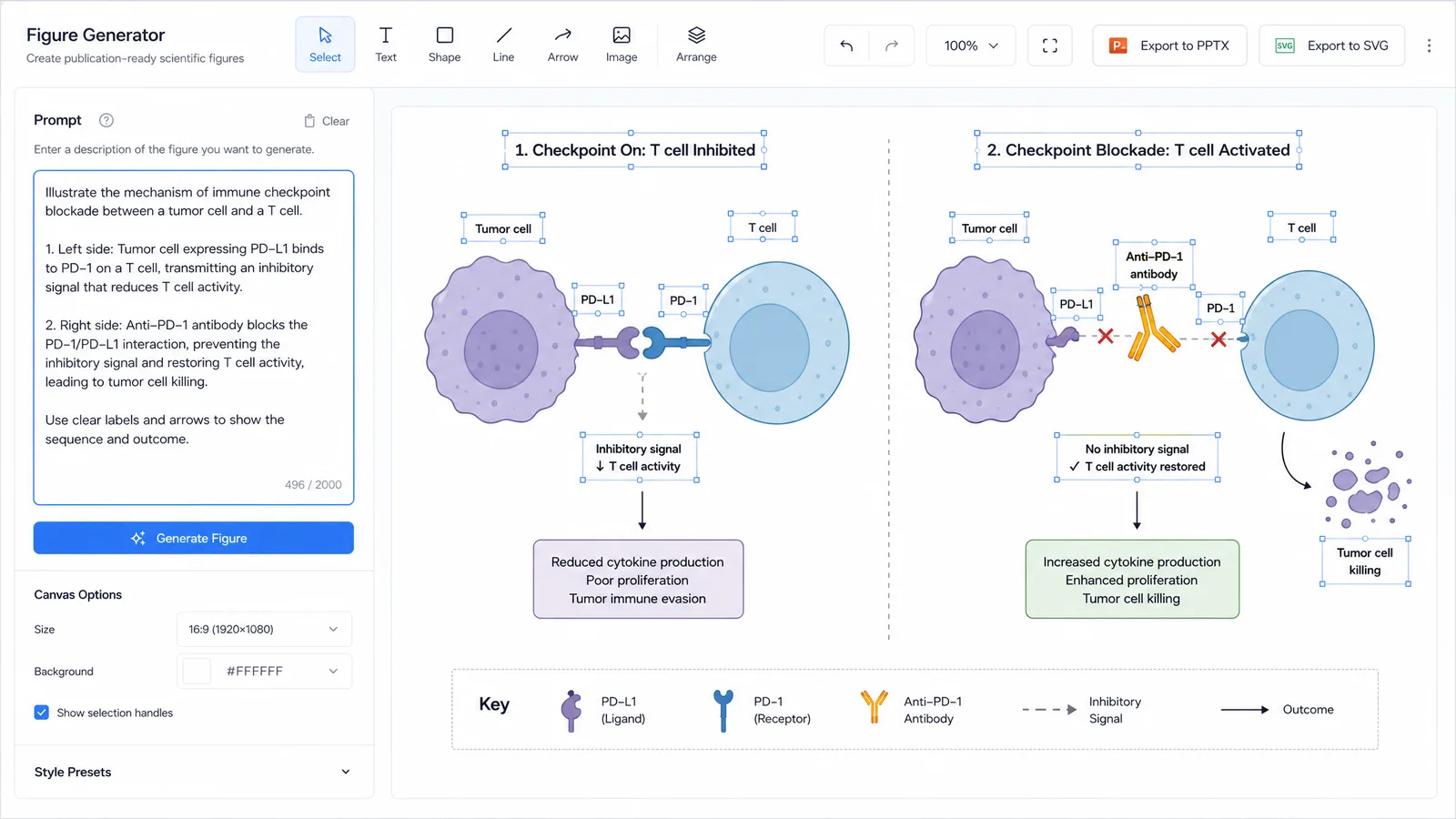This screenshot has width=1456, height=819.
Task: Select the 'Tumor cell killing' label
Action: 1365,561
